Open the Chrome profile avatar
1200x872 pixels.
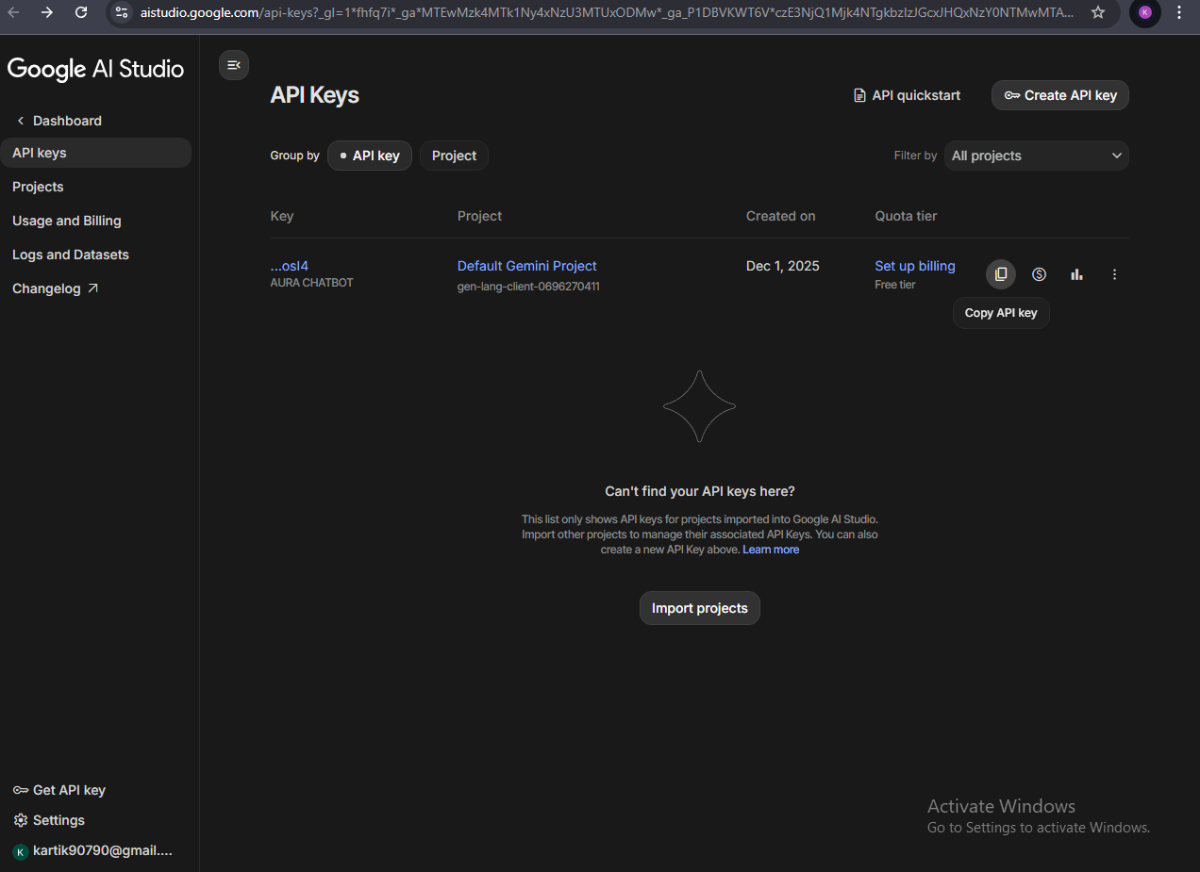(x=1145, y=13)
